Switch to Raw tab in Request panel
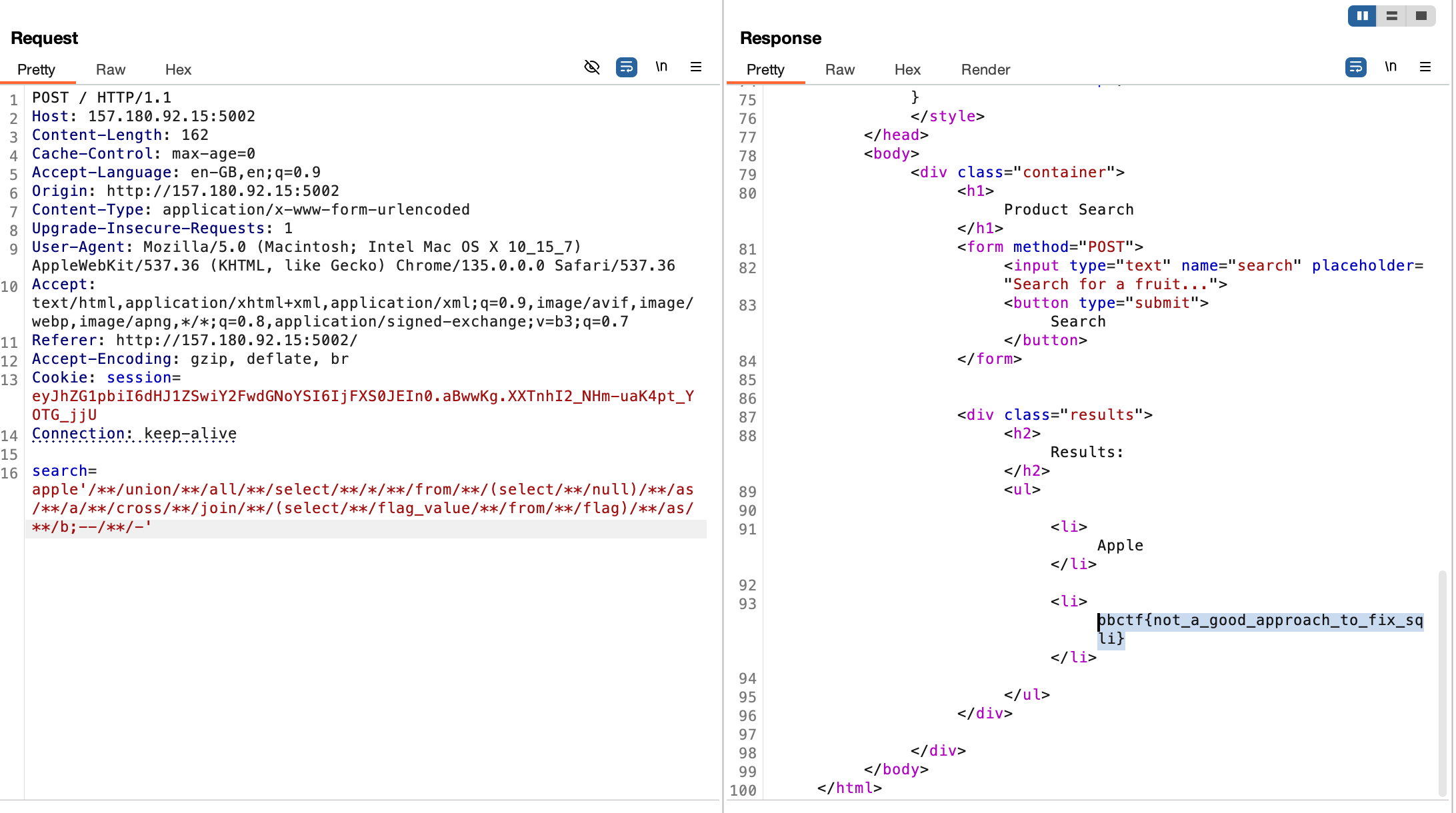Image resolution: width=1456 pixels, height=813 pixels. (111, 69)
